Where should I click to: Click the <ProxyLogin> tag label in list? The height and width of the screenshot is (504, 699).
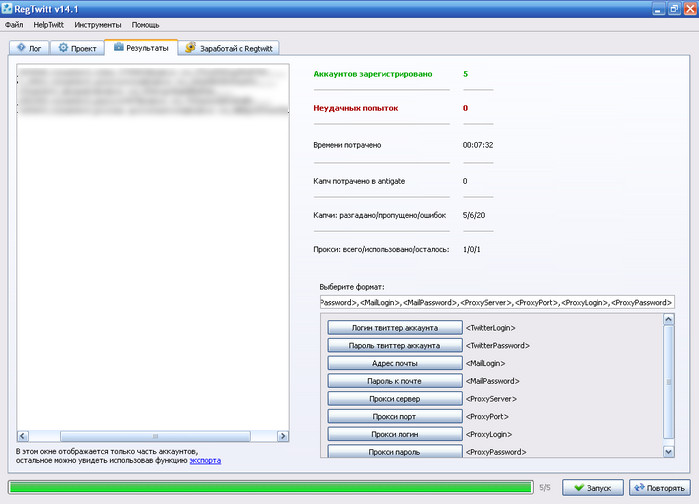489,434
